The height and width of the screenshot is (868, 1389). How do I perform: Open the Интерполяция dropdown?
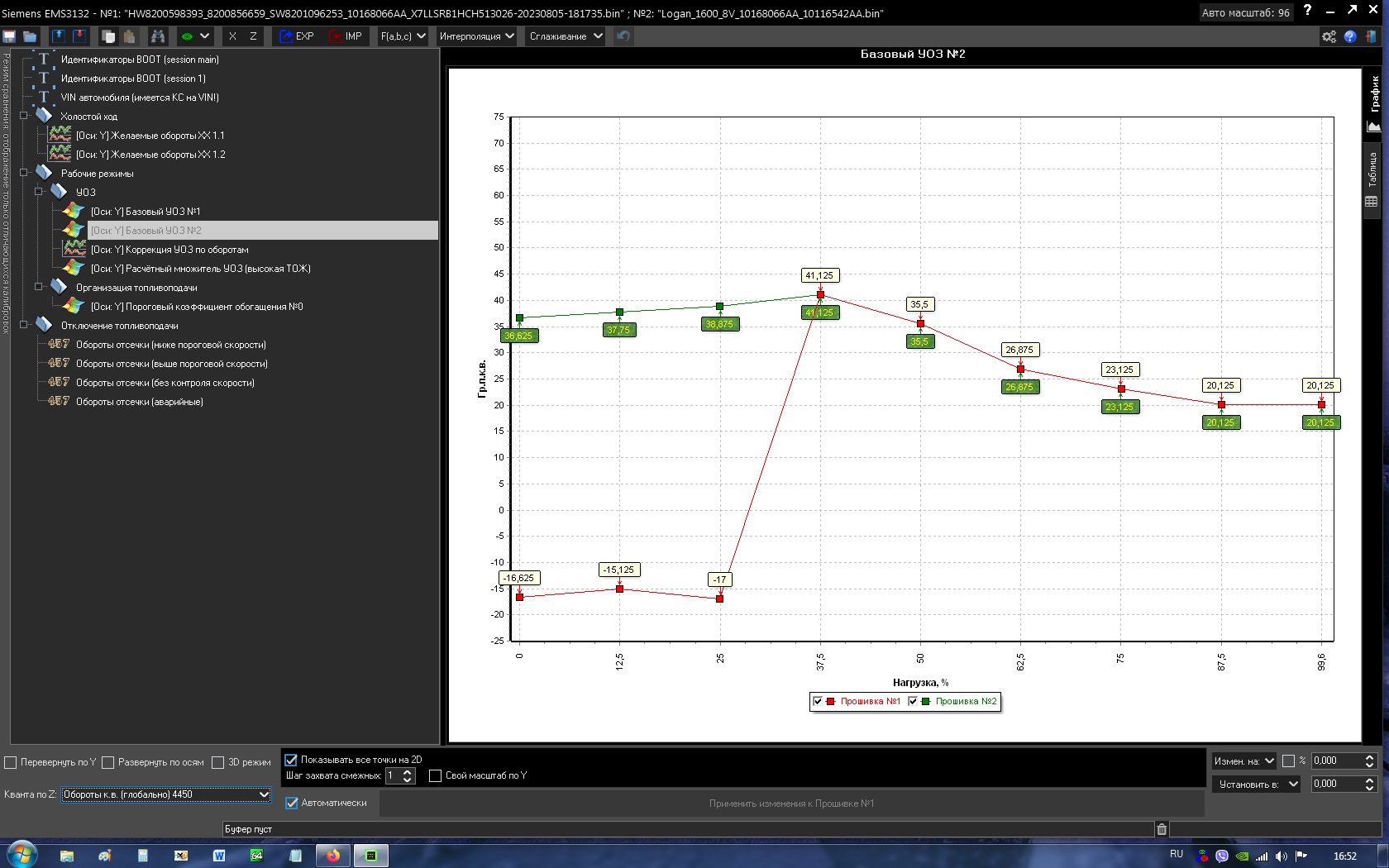click(x=477, y=36)
